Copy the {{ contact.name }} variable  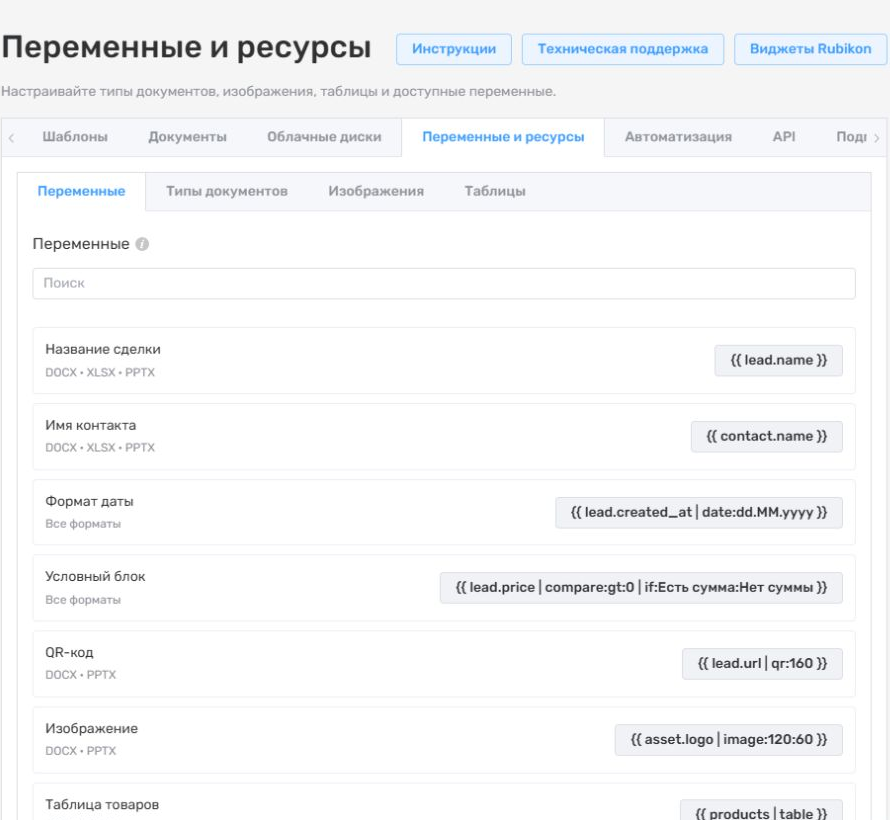point(766,436)
